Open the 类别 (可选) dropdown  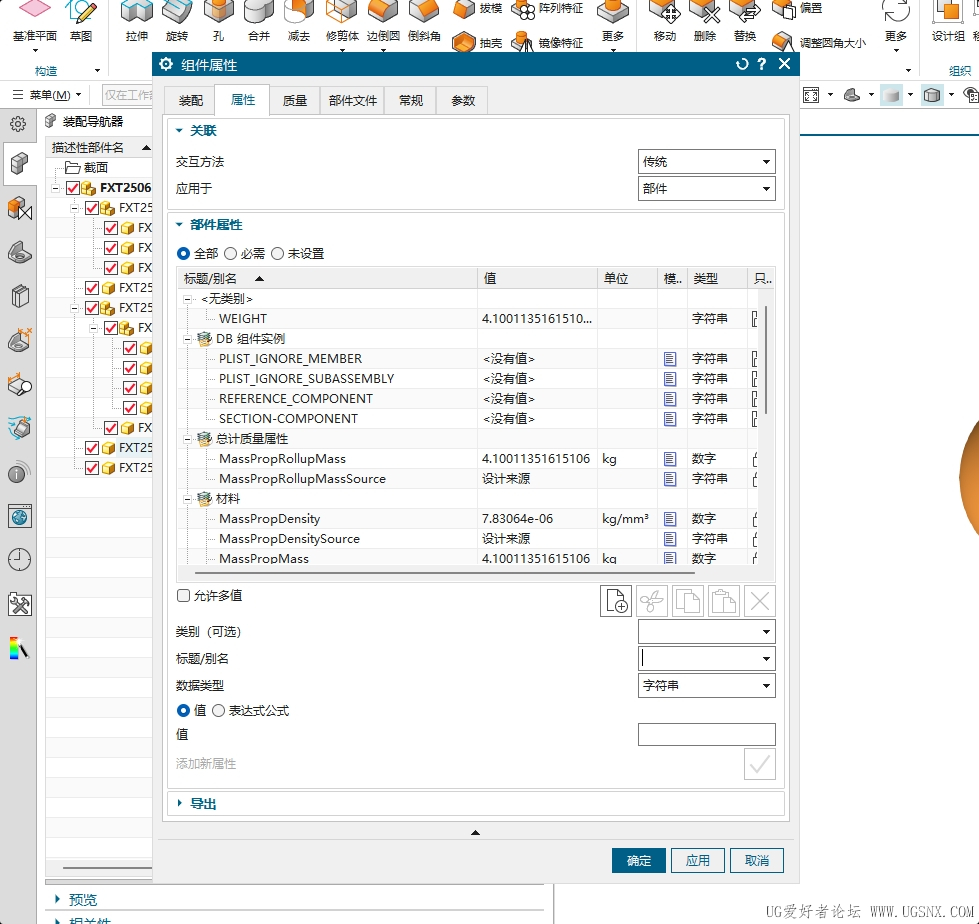pos(707,632)
